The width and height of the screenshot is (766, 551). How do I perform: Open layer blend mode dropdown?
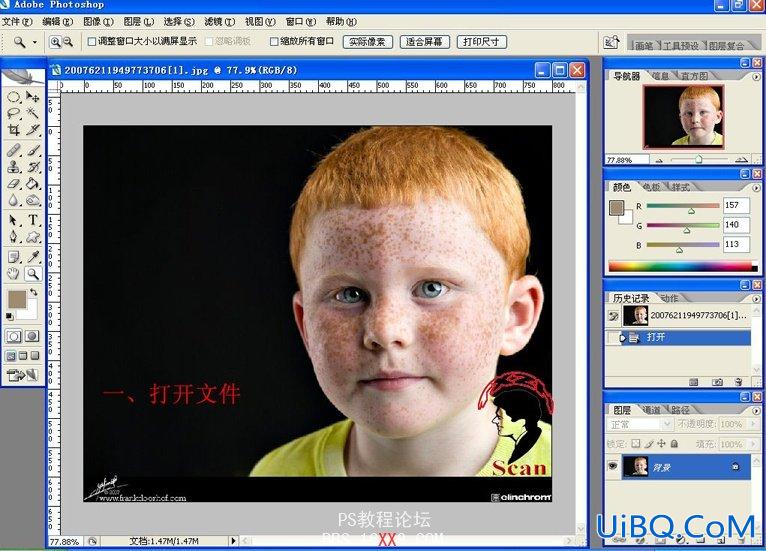(x=640, y=424)
